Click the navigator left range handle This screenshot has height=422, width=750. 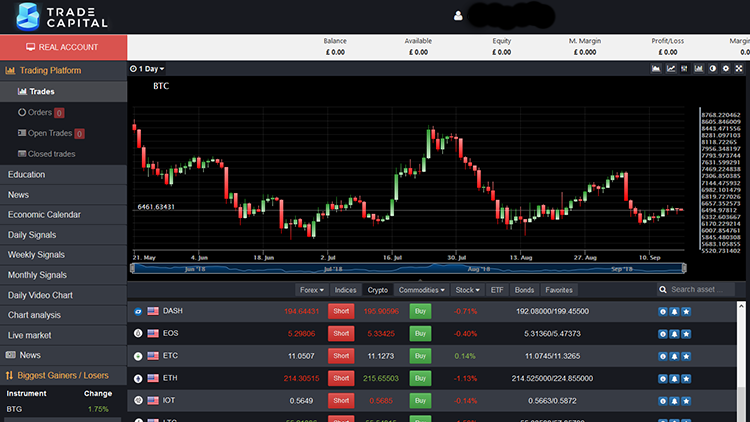[132, 268]
